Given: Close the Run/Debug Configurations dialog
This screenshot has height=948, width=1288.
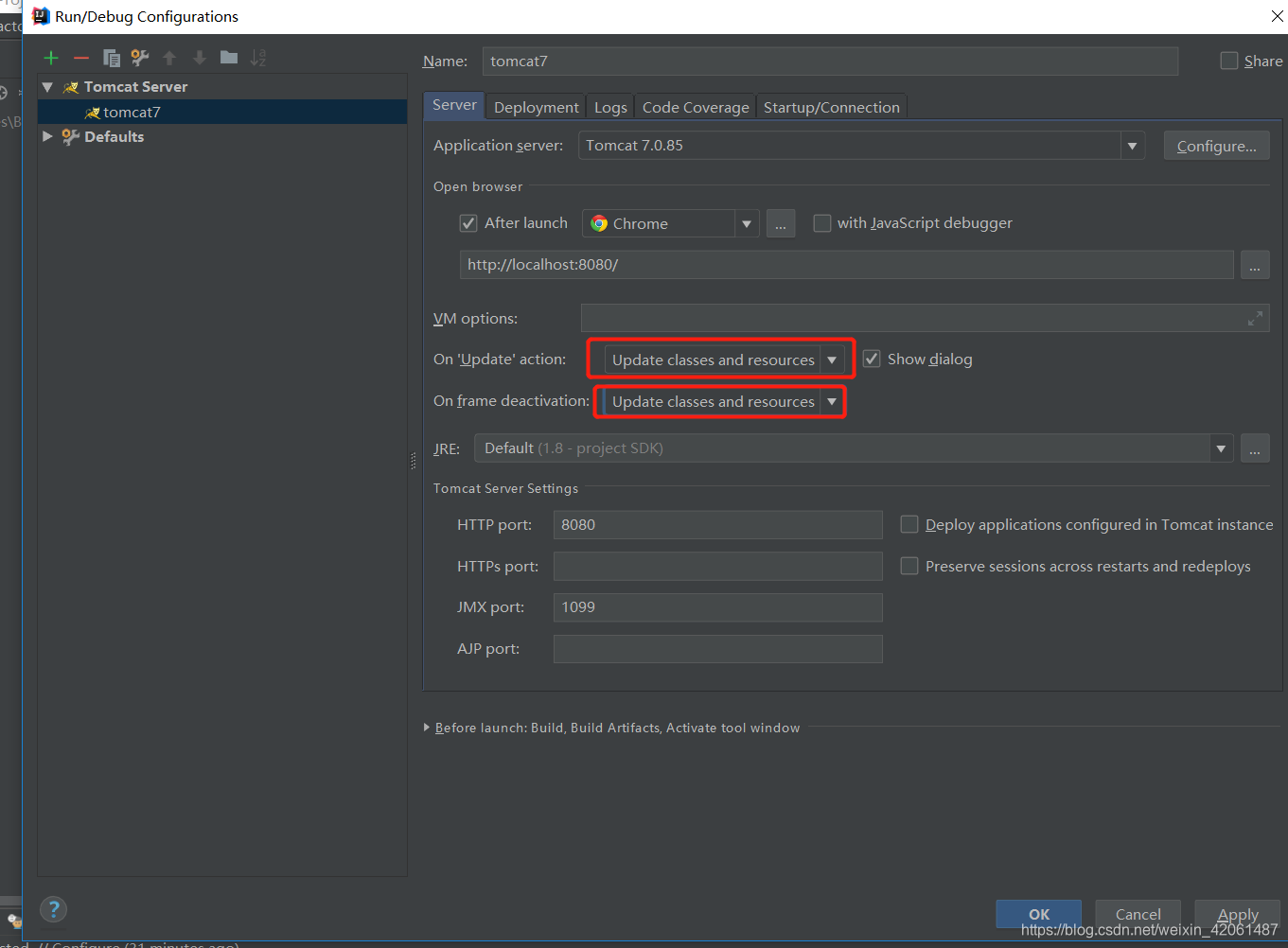Looking at the screenshot, I should tap(1277, 16).
